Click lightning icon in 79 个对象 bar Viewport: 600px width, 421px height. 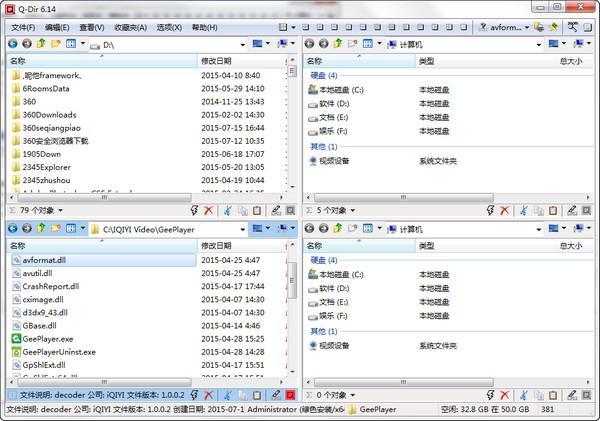pyautogui.click(x=194, y=210)
